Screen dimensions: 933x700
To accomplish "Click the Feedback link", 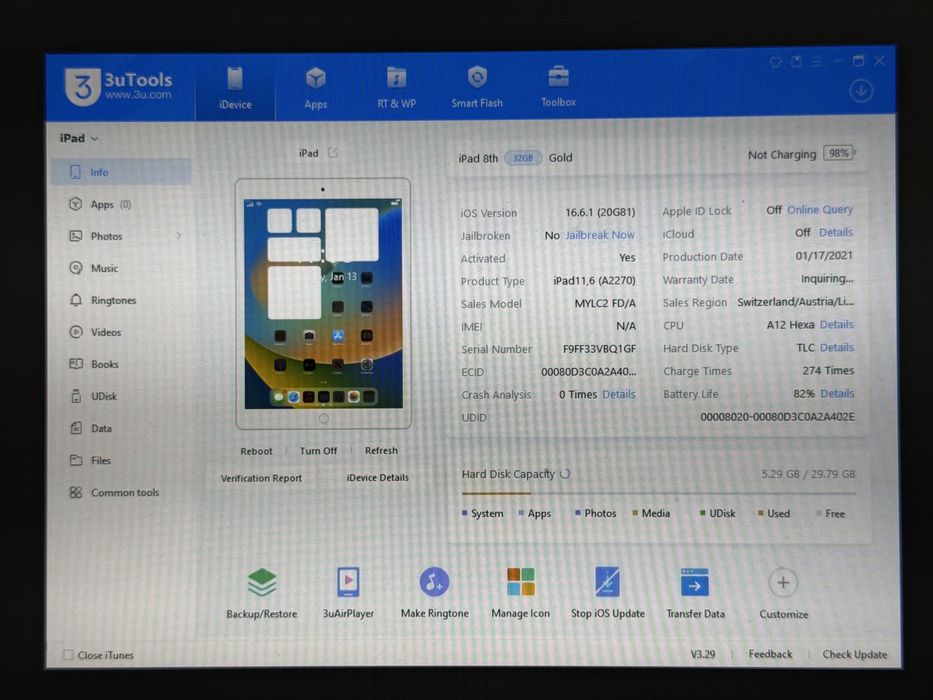I will (770, 654).
